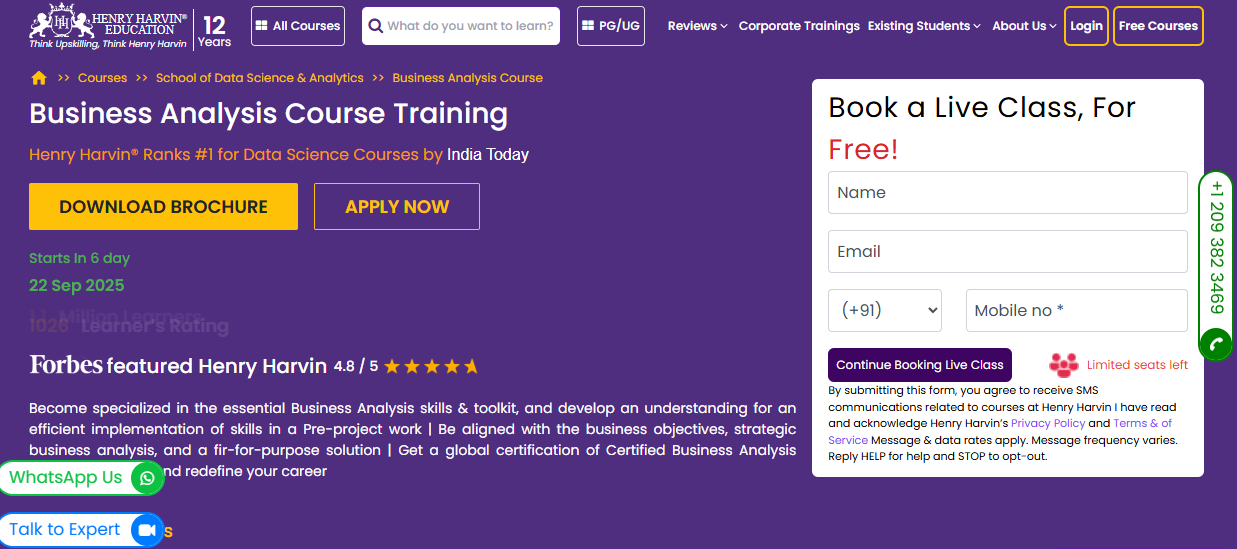Click the Apply Now button
1237x549 pixels.
(397, 207)
